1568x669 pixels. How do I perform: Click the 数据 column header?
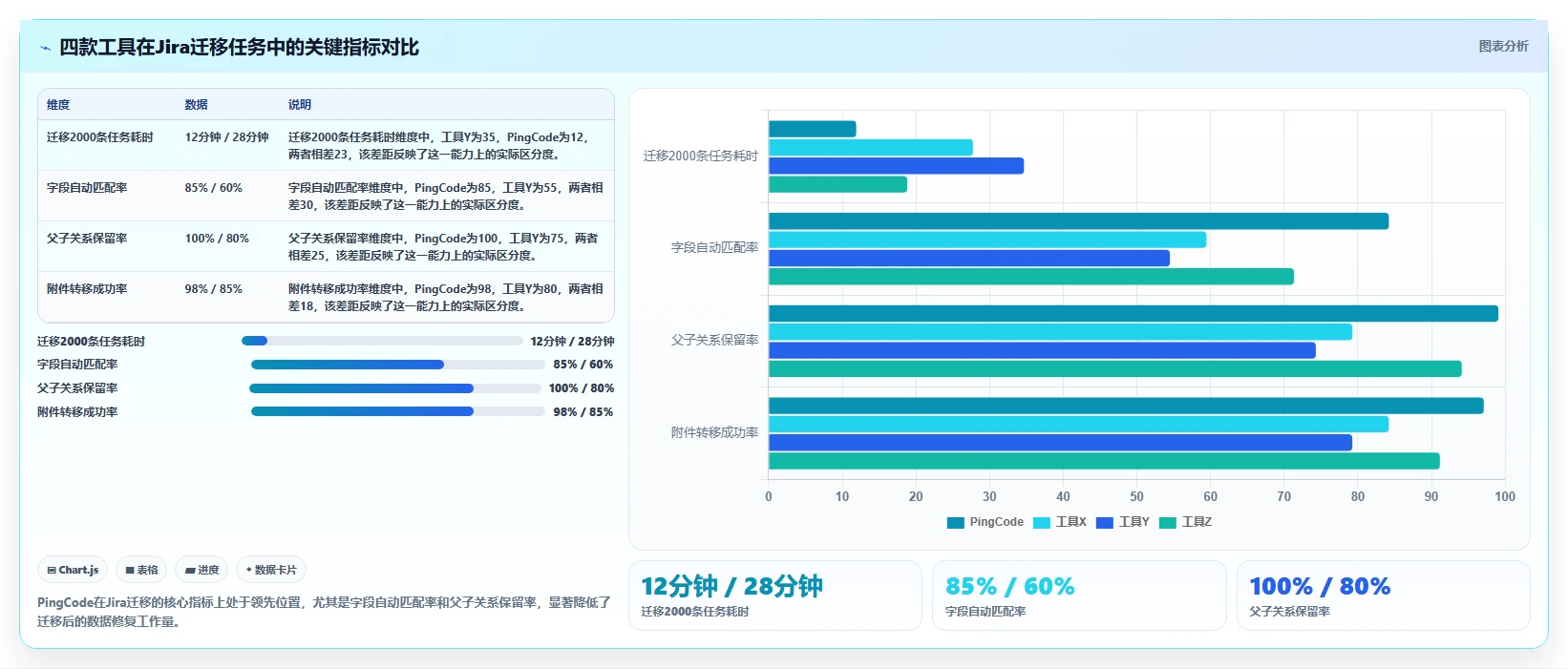point(196,105)
